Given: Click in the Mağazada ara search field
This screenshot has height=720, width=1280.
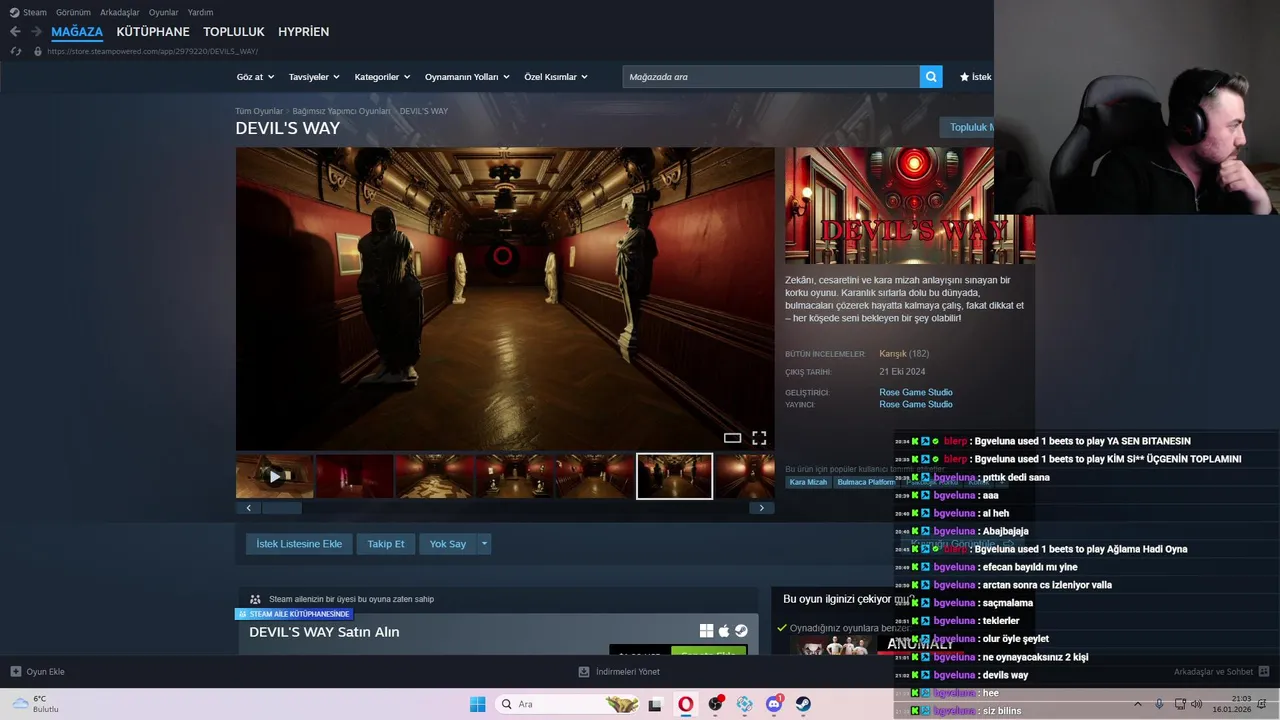Looking at the screenshot, I should tap(771, 77).
